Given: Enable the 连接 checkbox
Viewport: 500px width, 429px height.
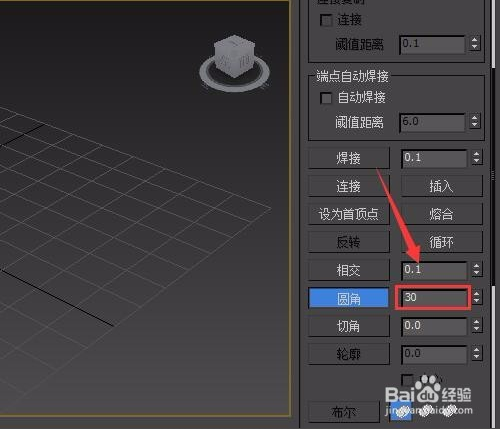Looking at the screenshot, I should coord(326,20).
